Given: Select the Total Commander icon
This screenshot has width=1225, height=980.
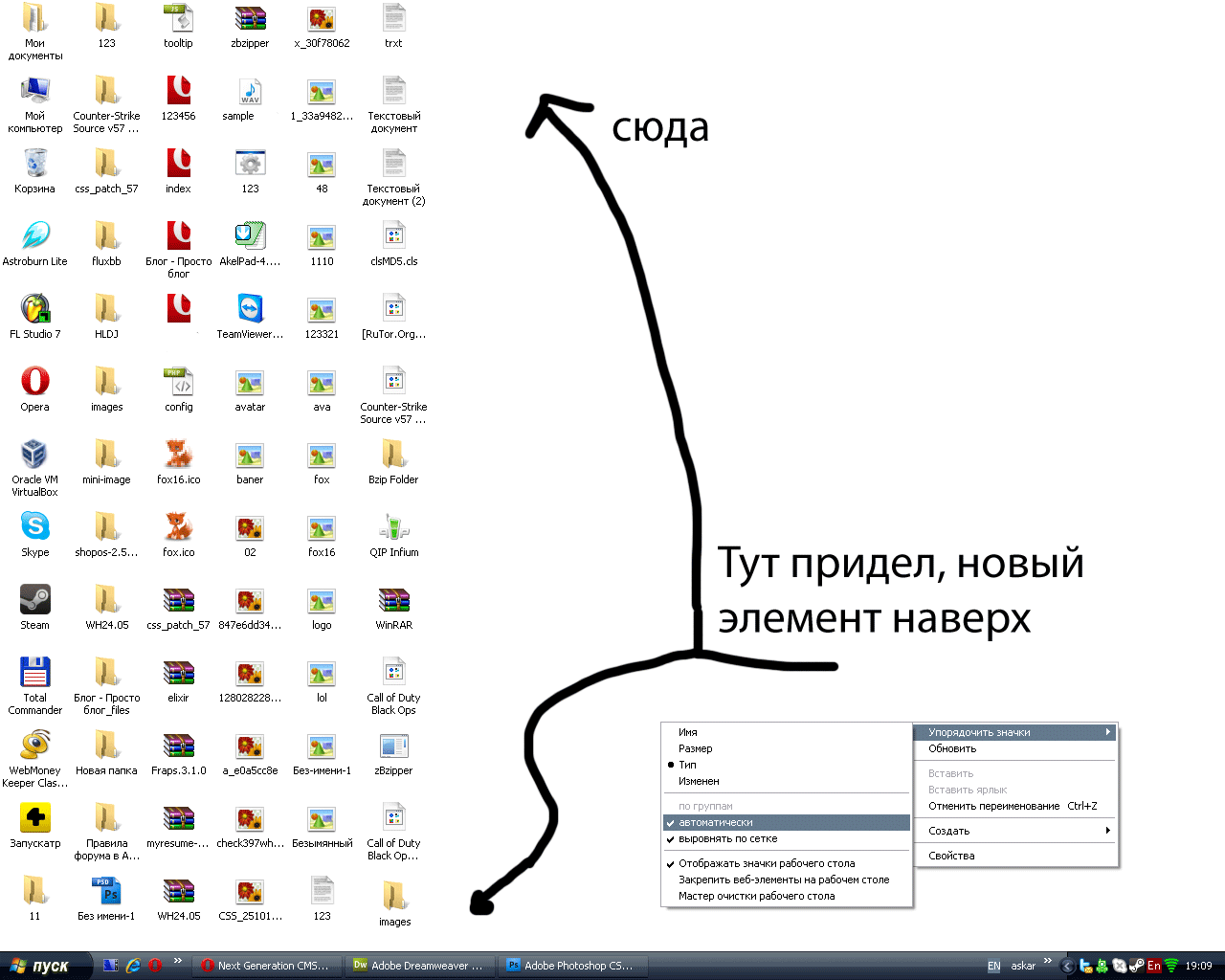Looking at the screenshot, I should [34, 673].
